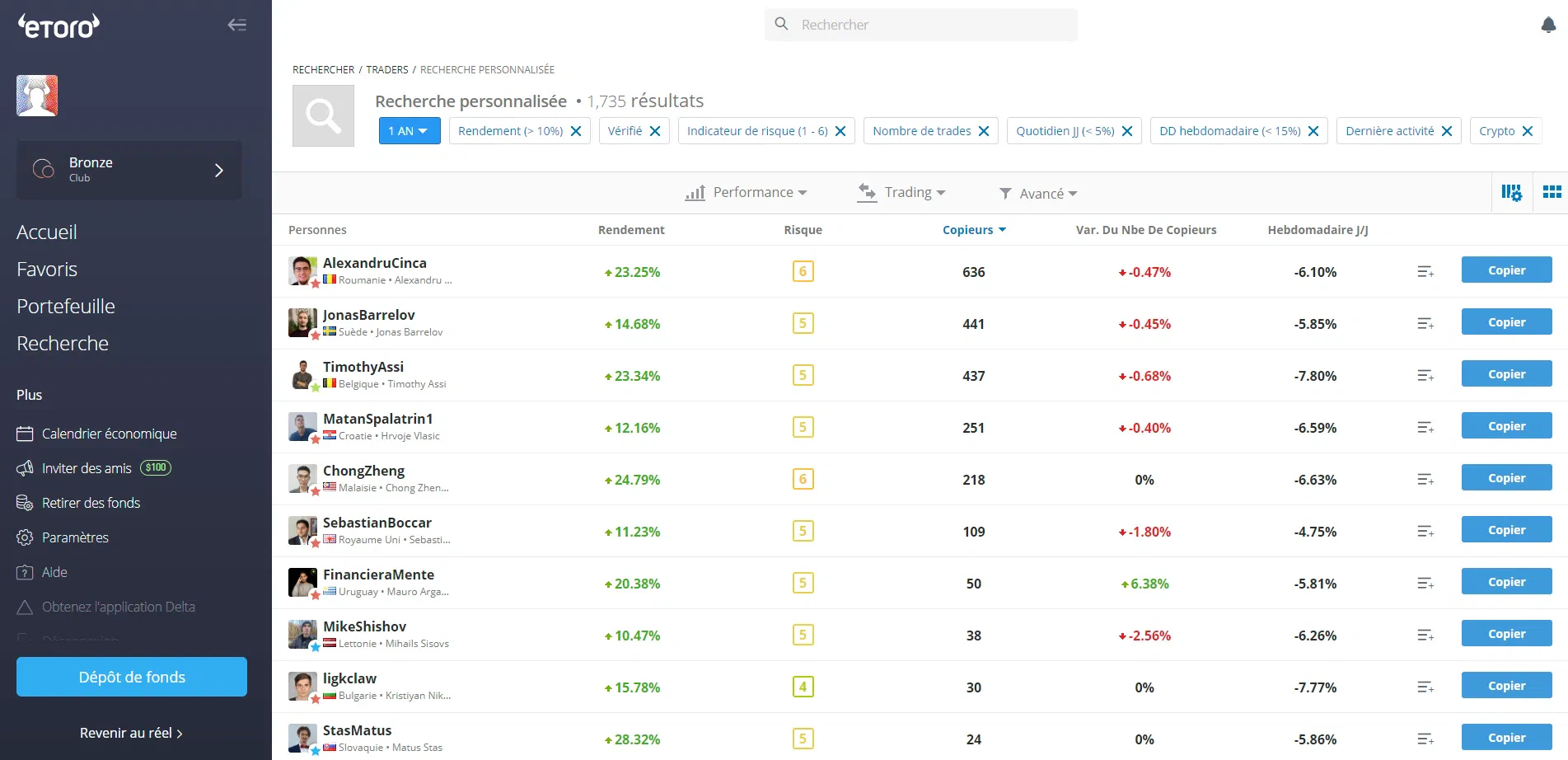The height and width of the screenshot is (760, 1568).
Task: Open column settings icon
Action: (x=1511, y=192)
